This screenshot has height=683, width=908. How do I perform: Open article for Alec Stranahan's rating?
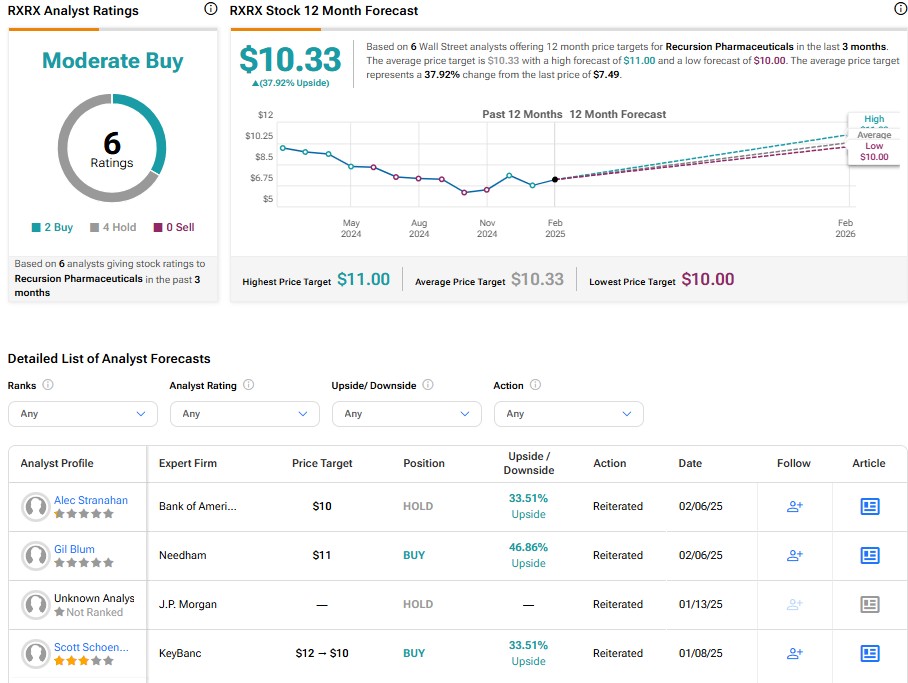tap(870, 506)
